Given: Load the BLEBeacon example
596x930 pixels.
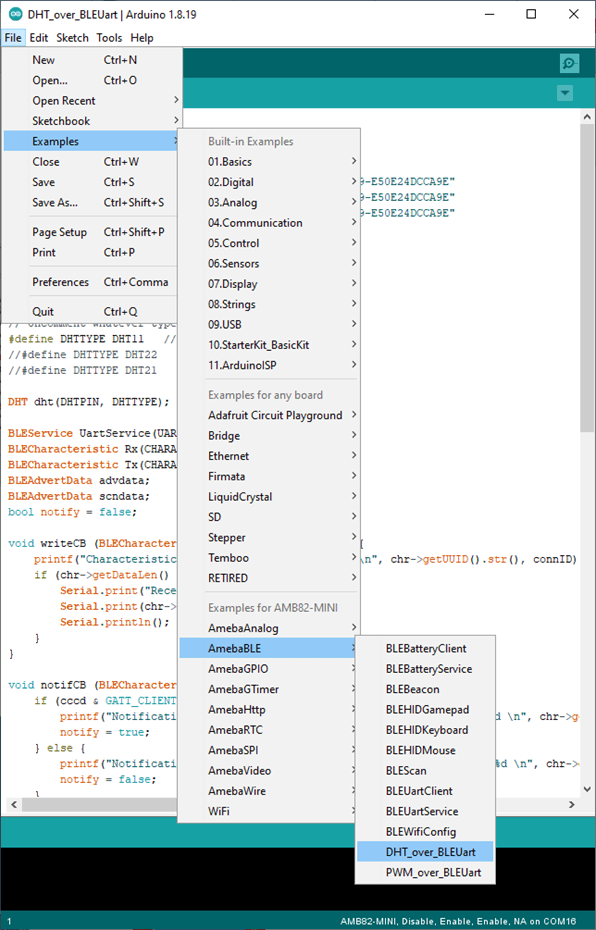Looking at the screenshot, I should point(425,689).
